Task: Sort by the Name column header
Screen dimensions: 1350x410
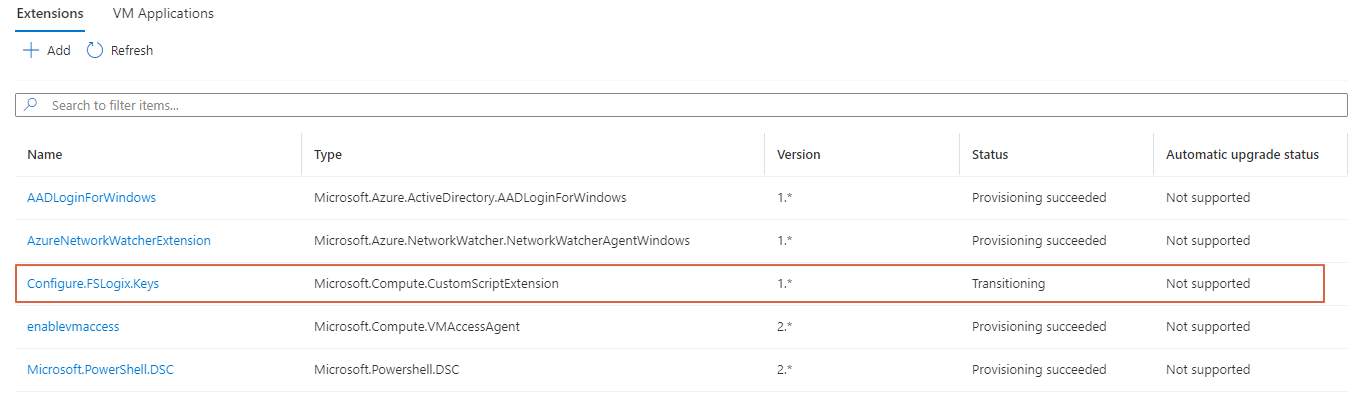Action: [44, 155]
